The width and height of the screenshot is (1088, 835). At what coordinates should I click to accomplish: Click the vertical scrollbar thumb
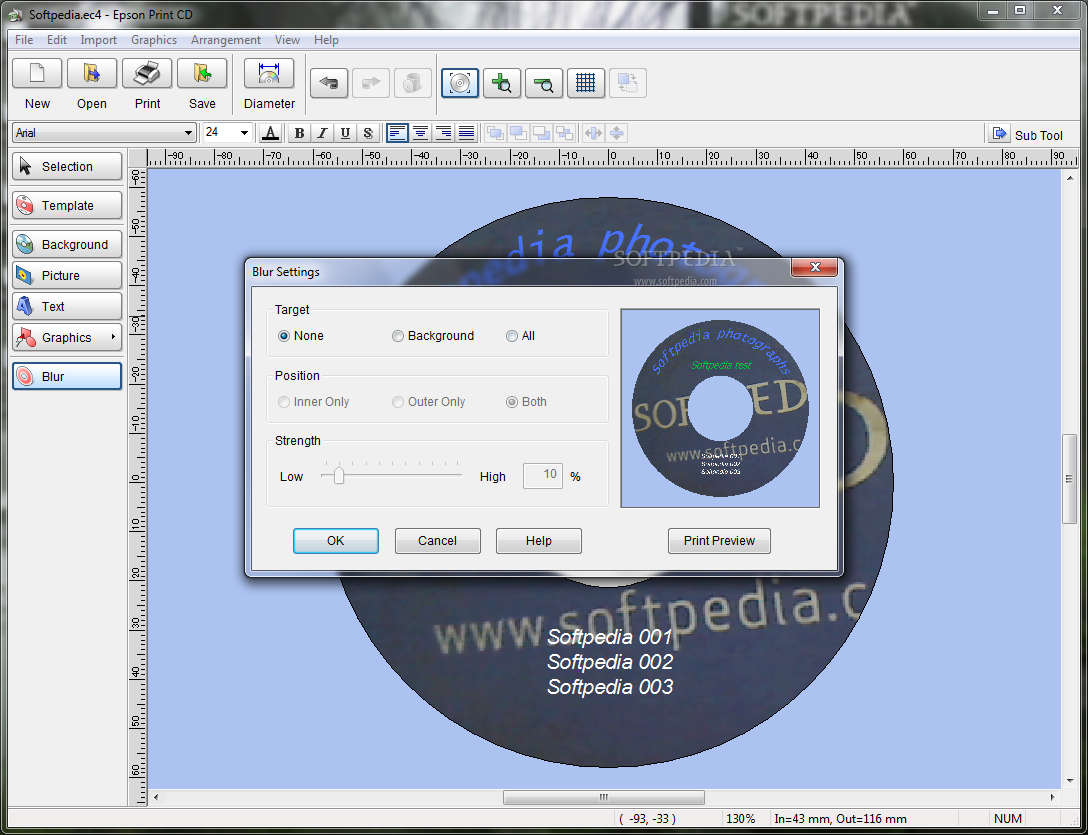coord(1069,478)
